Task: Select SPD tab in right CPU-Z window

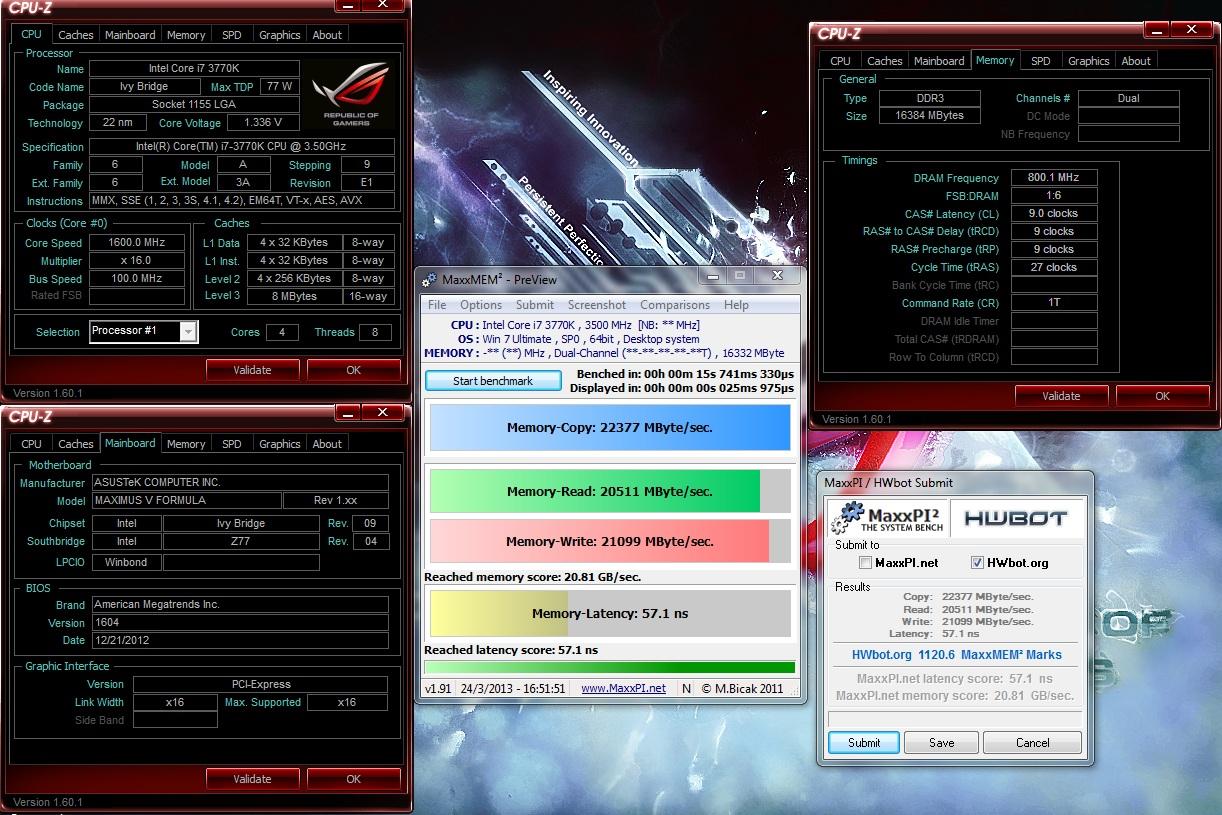Action: (x=1040, y=61)
